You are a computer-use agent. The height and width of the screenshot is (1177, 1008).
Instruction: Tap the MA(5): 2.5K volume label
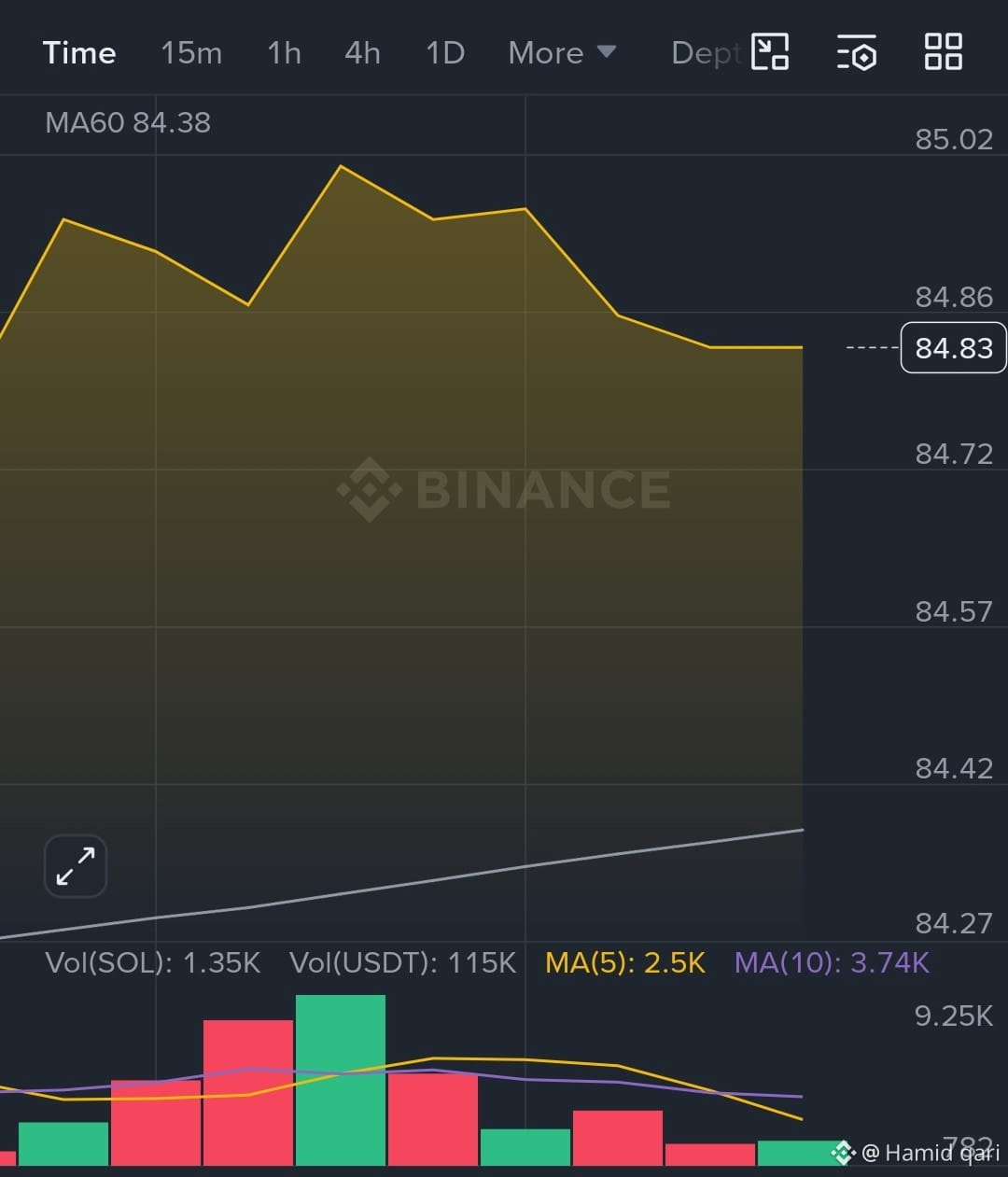[625, 962]
